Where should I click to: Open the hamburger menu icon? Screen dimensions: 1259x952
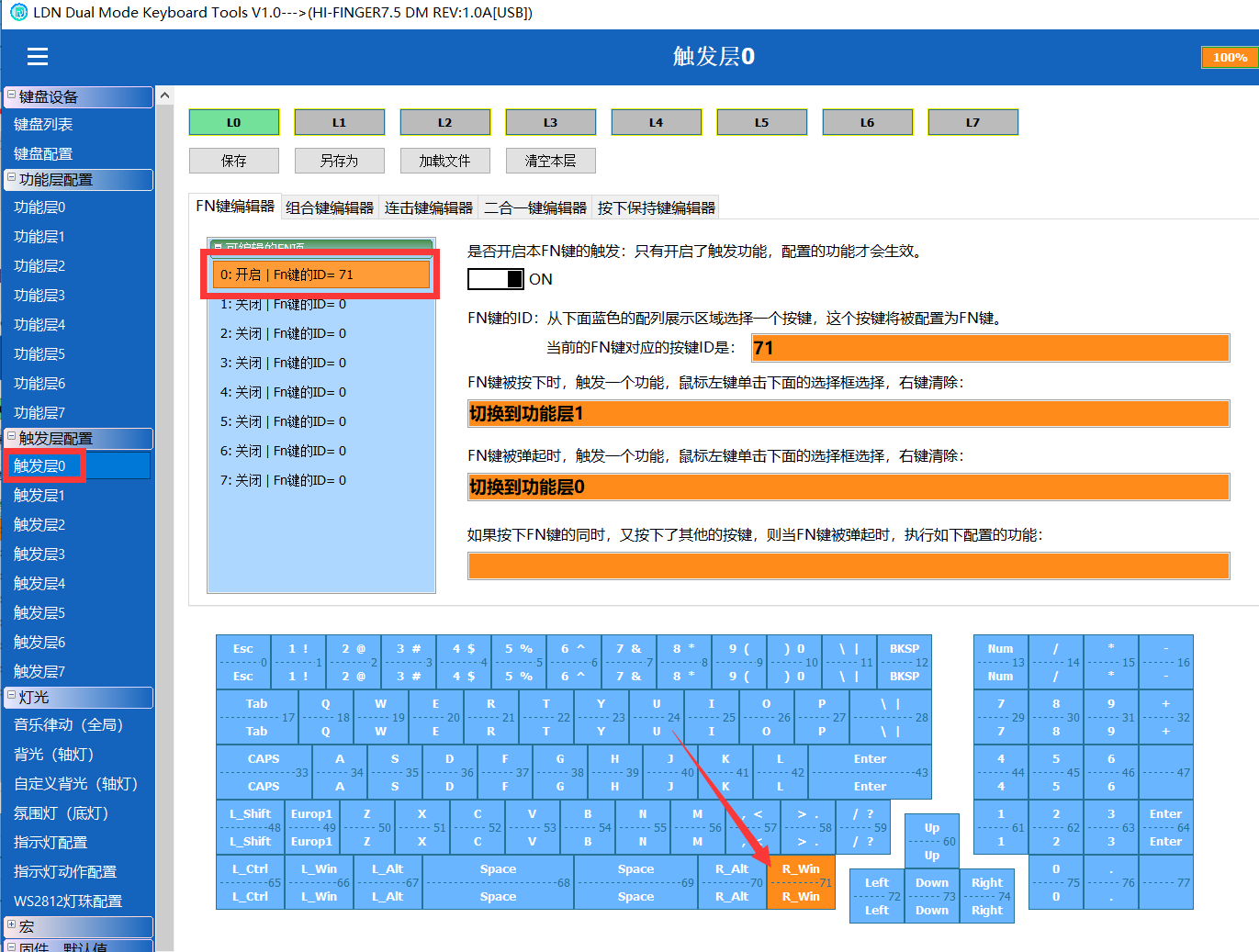click(38, 57)
